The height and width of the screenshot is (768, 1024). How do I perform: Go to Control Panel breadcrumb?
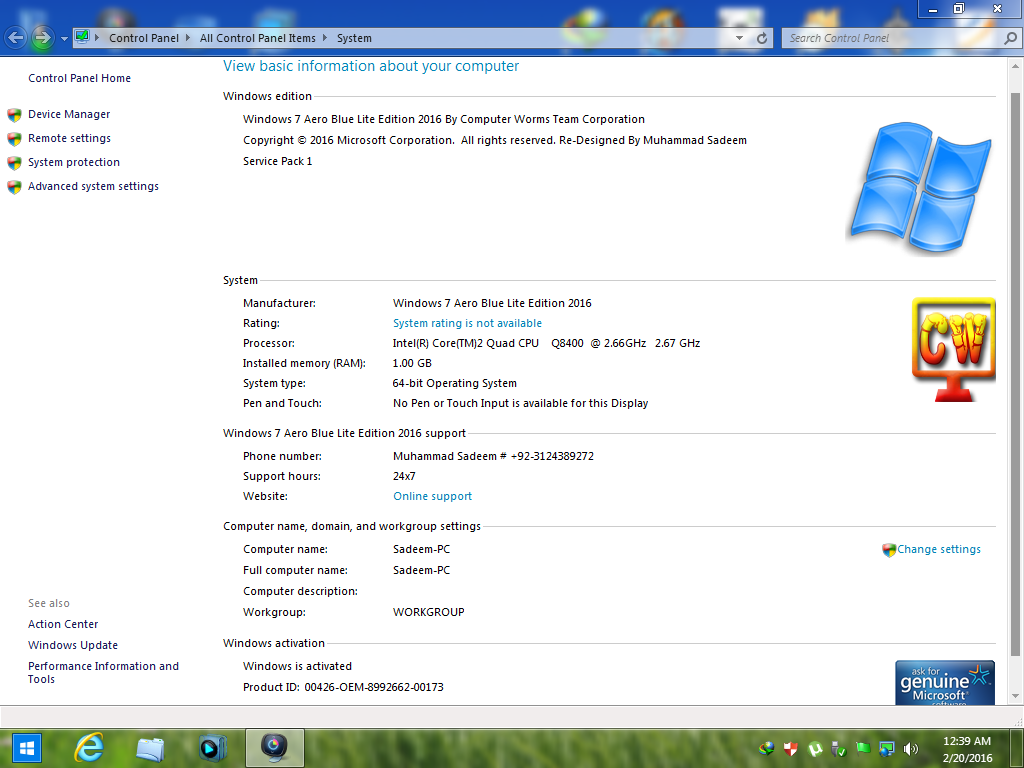point(144,38)
